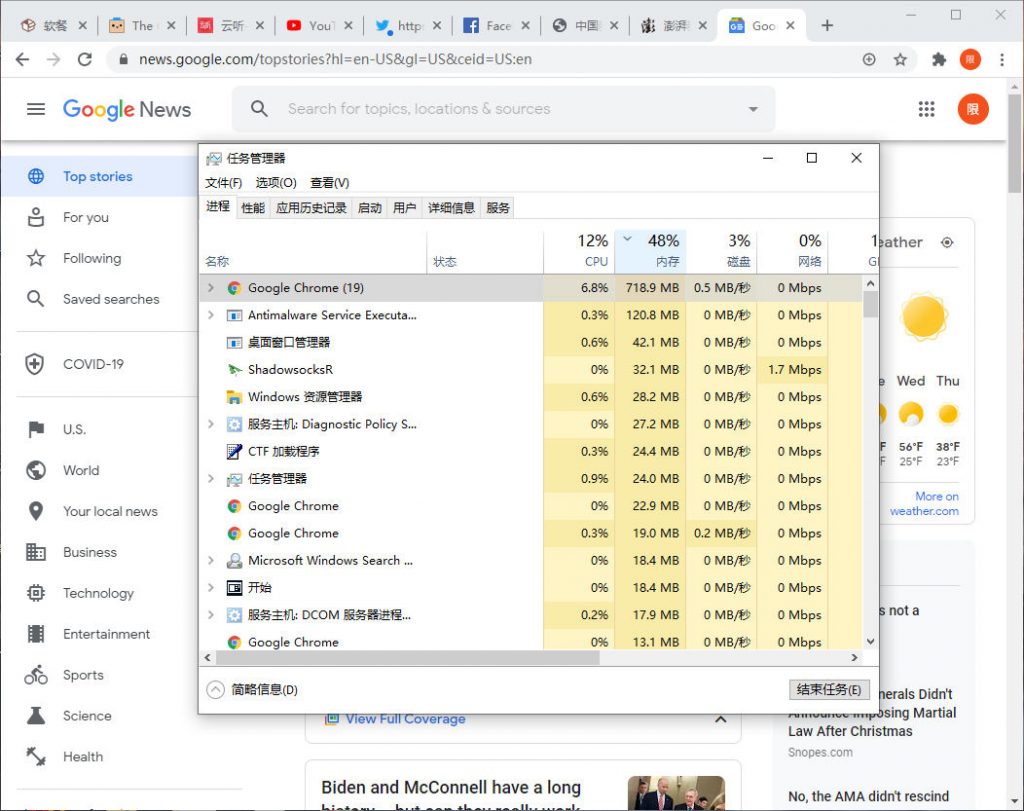Select the Science flask icon in the sidebar
Screen dimensions: 1024x811
coord(34,716)
